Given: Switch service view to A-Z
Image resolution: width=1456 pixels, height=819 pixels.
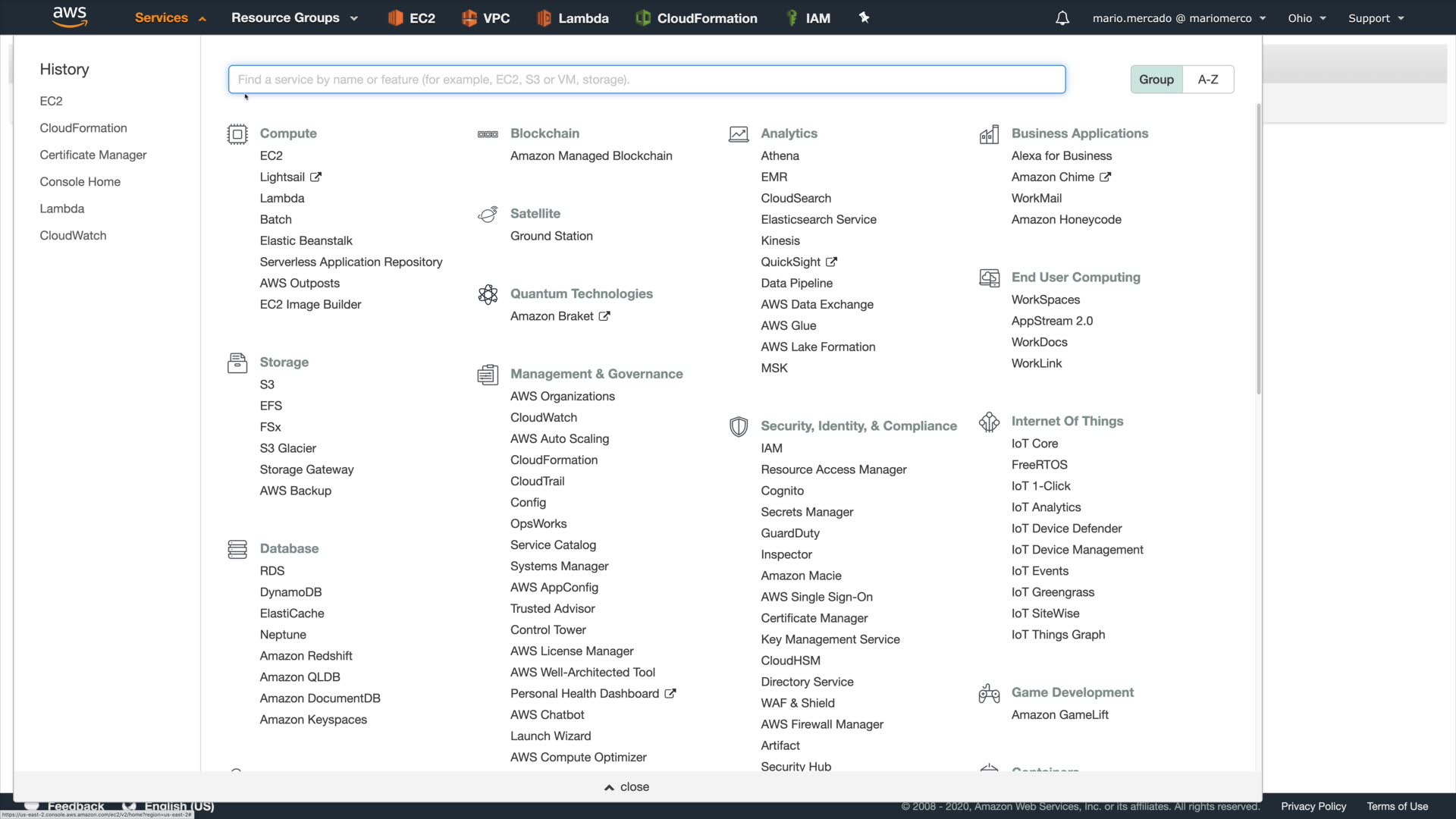Looking at the screenshot, I should tap(1208, 80).
